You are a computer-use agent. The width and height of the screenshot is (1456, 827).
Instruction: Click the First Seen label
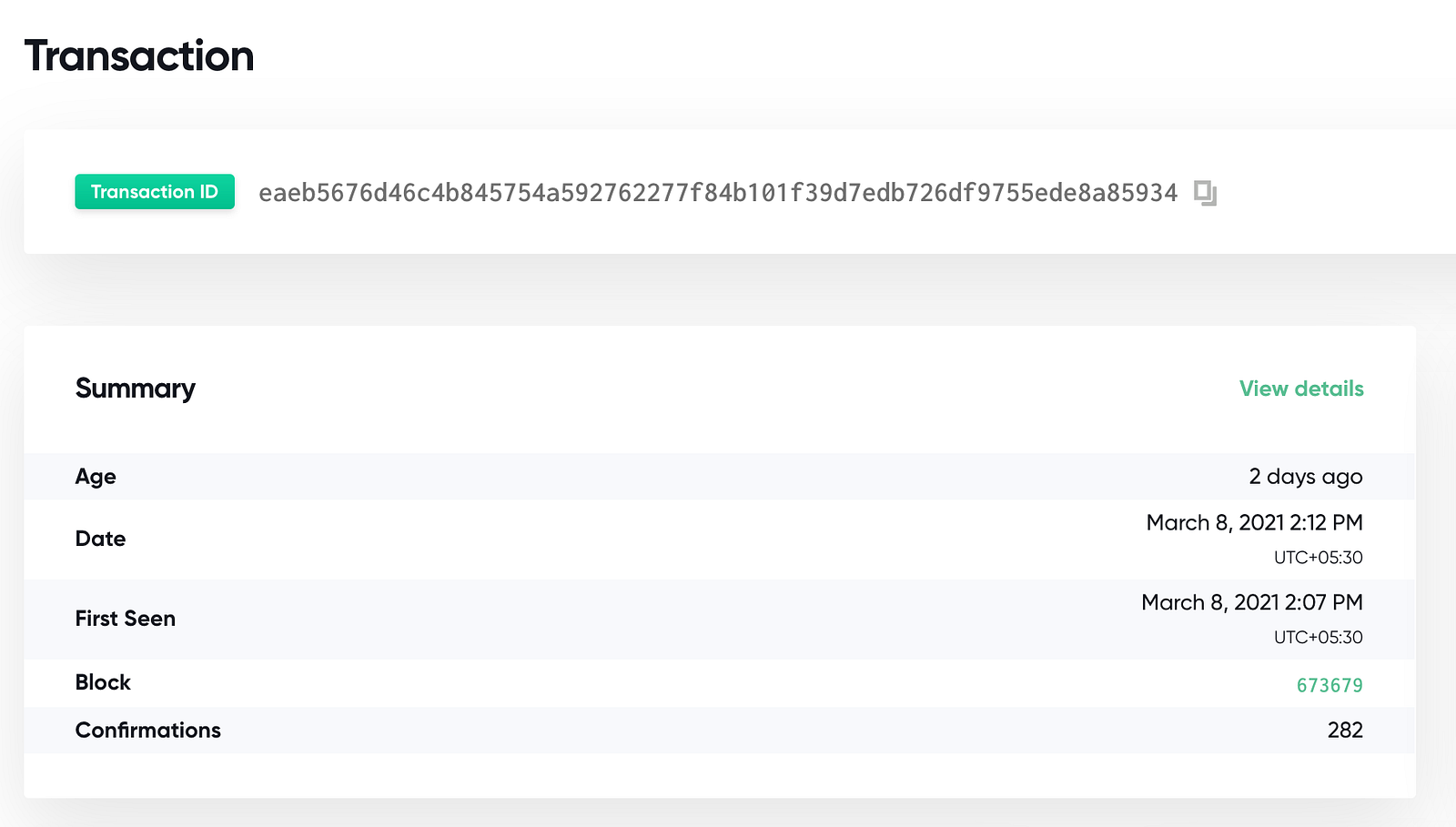126,619
